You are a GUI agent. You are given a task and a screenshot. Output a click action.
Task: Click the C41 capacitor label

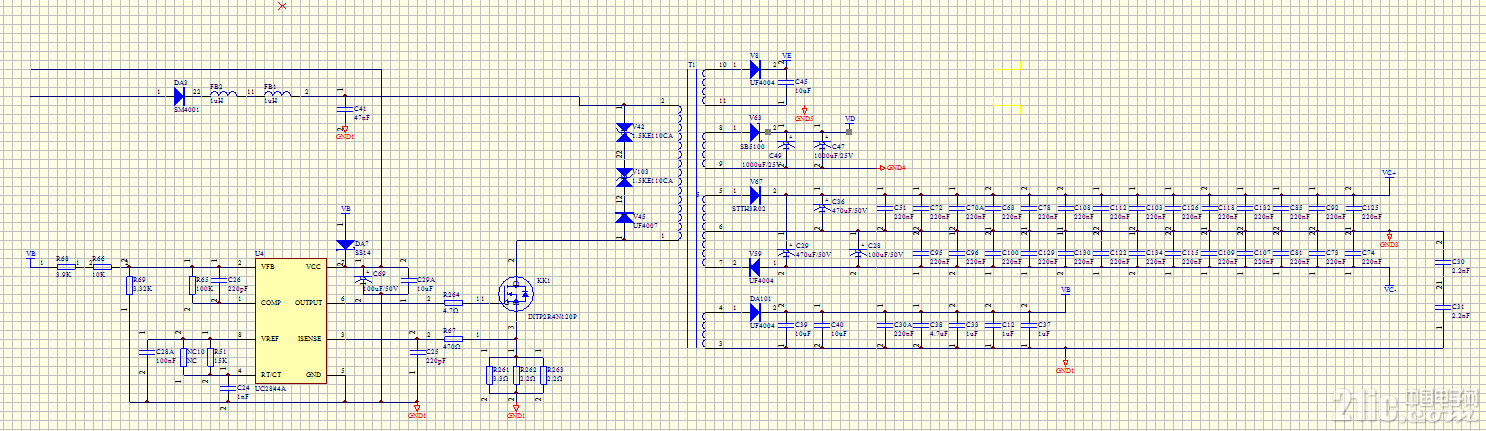coord(361,108)
